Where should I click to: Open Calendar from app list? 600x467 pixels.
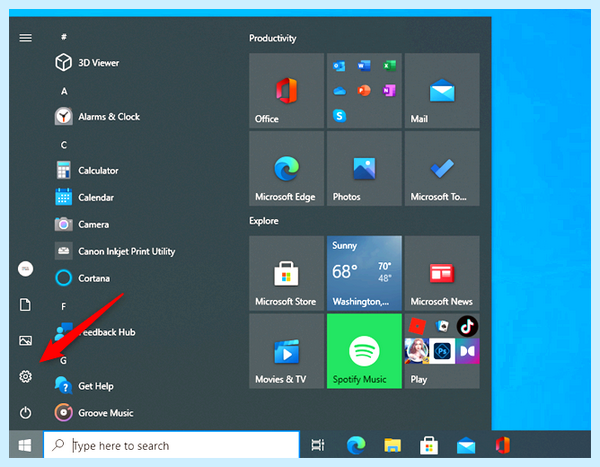85,197
